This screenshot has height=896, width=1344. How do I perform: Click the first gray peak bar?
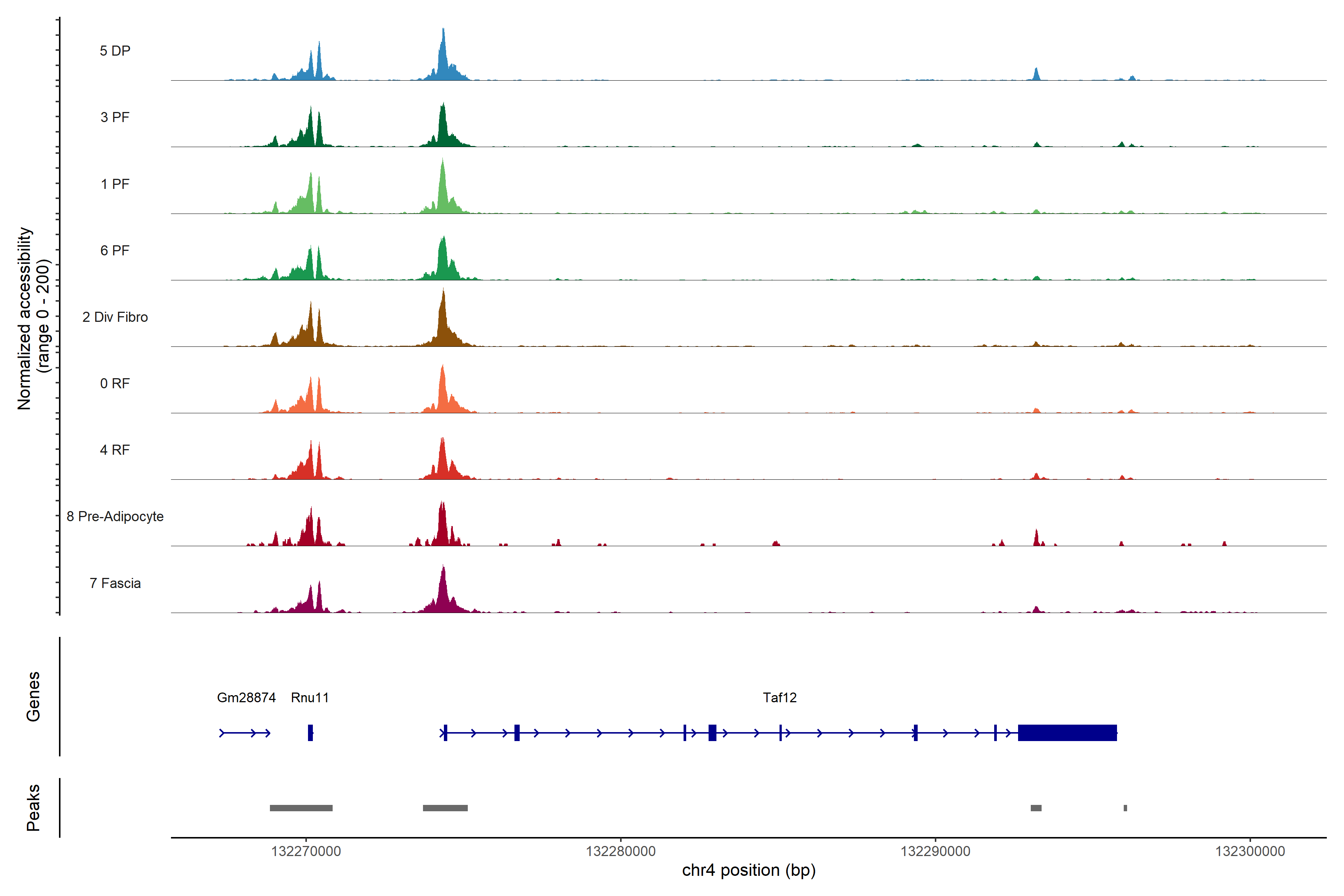(301, 808)
